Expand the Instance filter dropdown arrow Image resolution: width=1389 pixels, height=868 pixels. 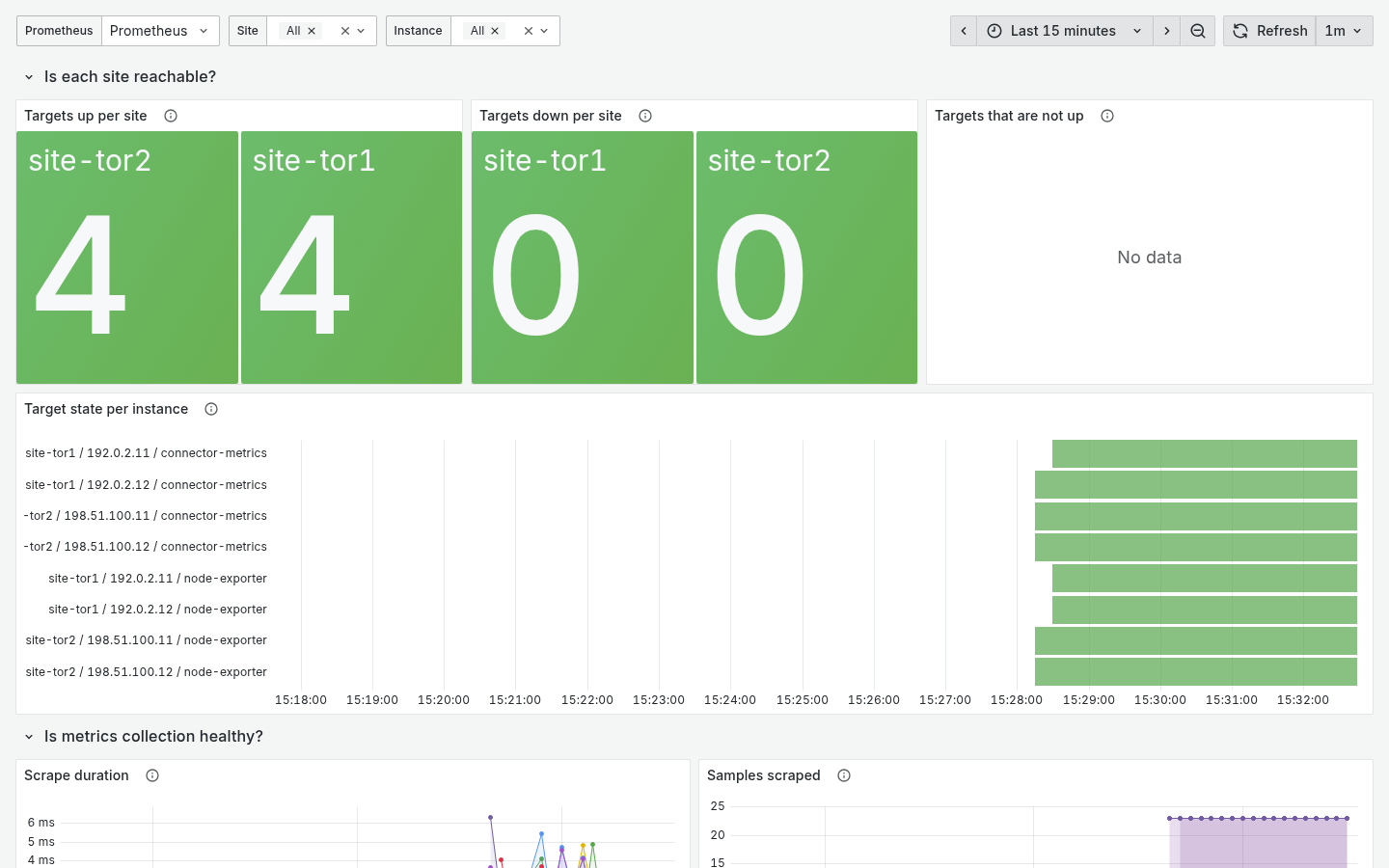(545, 31)
